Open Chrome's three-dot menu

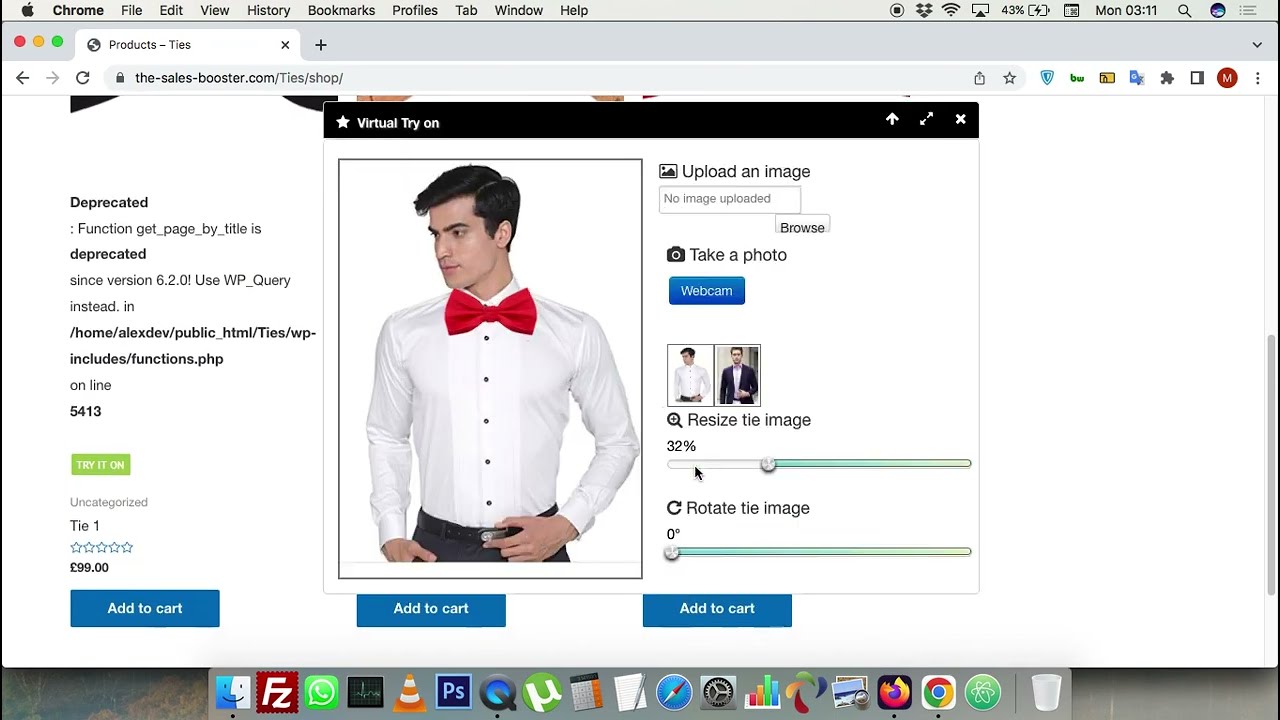[1257, 78]
